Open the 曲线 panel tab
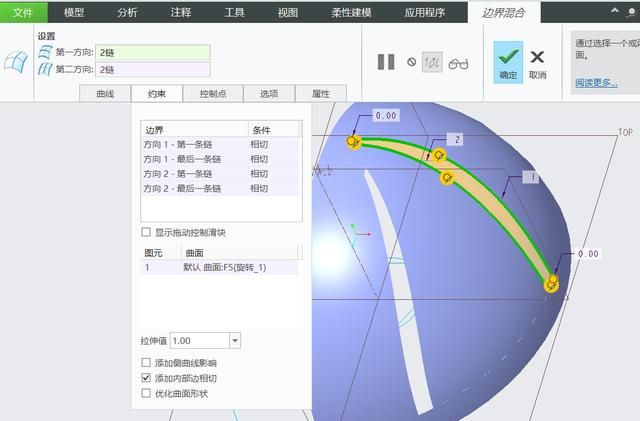Viewport: 640px width, 421px height. tap(105, 94)
